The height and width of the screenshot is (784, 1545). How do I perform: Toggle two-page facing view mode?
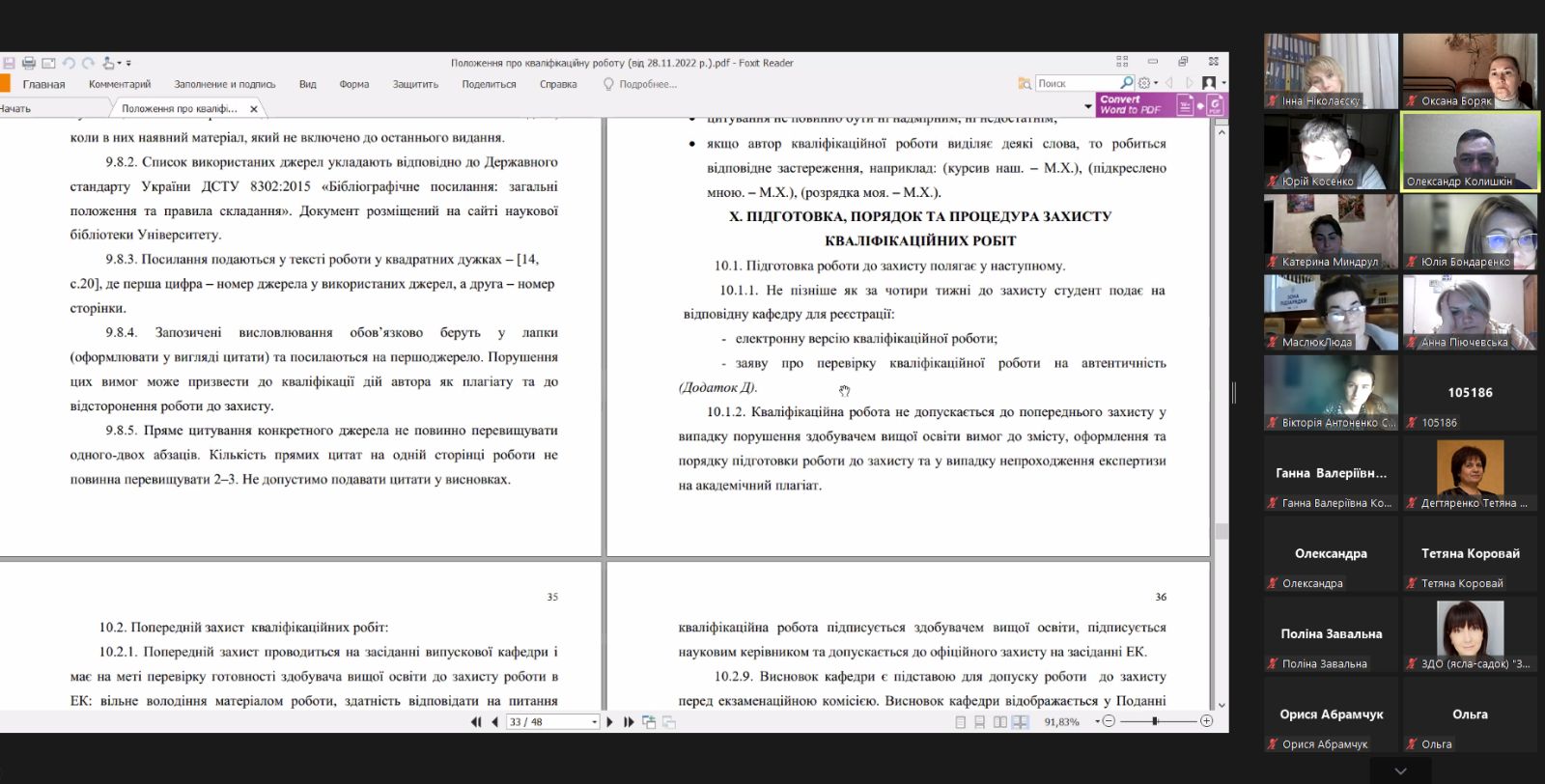click(x=999, y=722)
